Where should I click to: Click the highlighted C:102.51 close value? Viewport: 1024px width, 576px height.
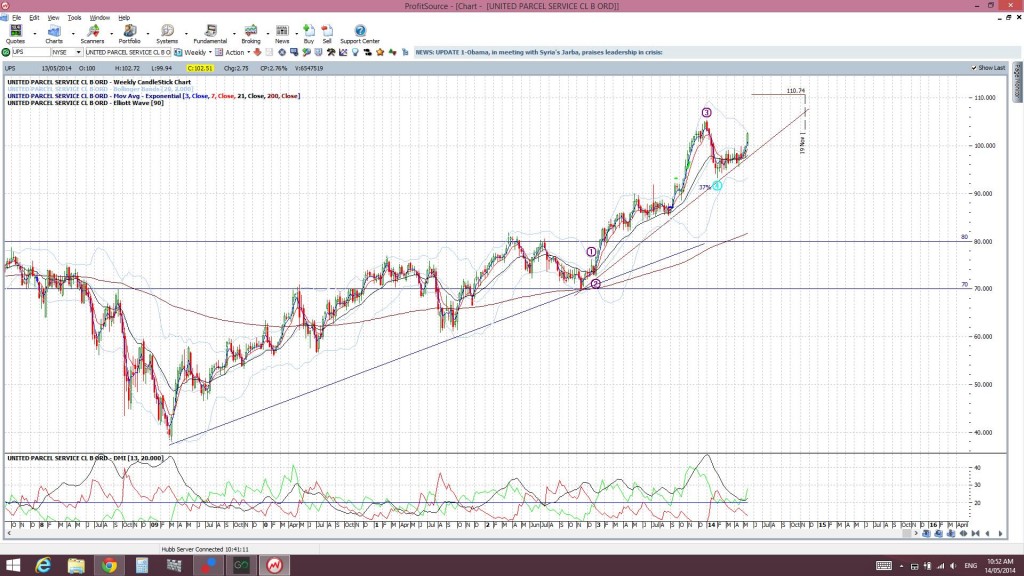[200, 68]
